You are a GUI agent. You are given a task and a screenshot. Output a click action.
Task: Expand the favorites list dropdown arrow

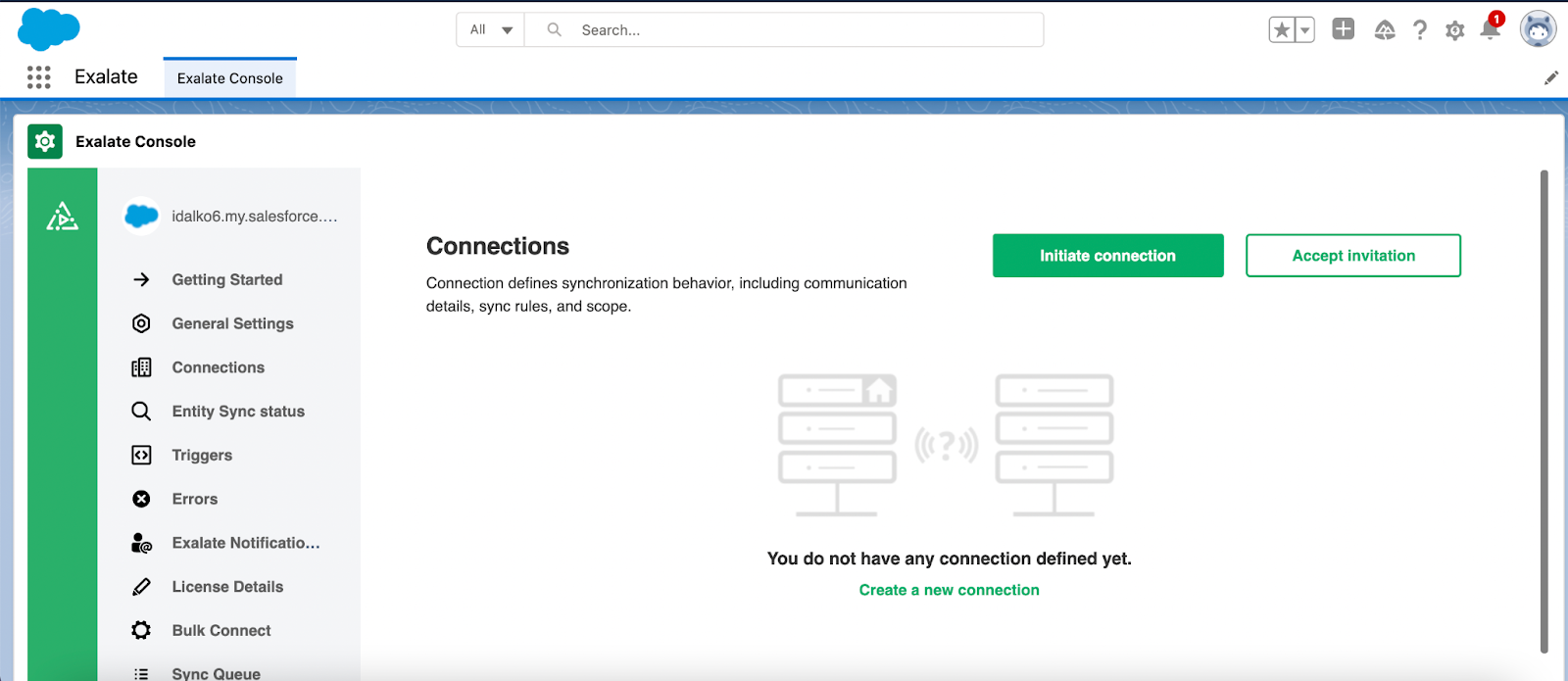1304,30
